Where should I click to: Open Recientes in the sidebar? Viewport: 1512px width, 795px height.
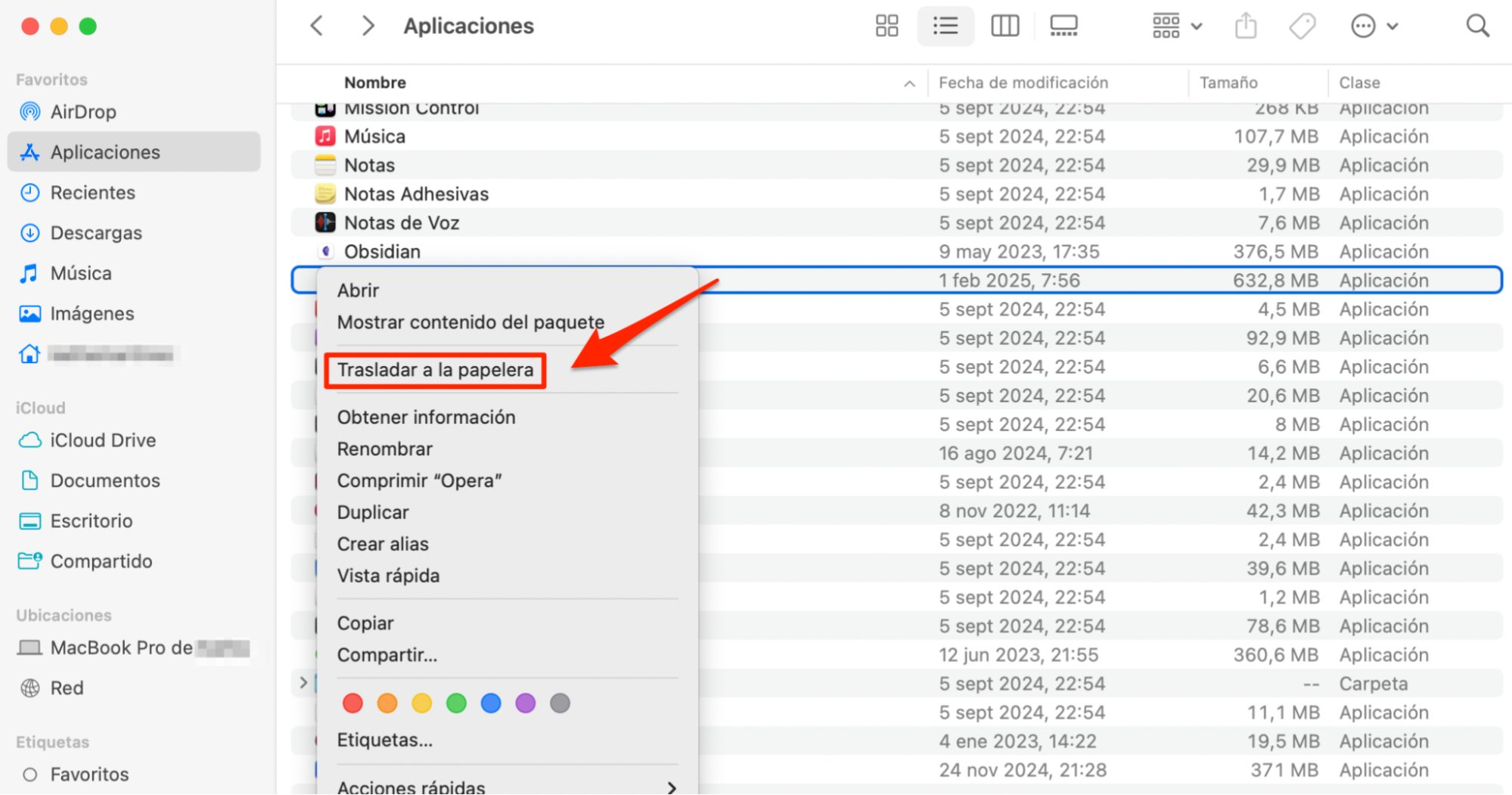(x=92, y=193)
